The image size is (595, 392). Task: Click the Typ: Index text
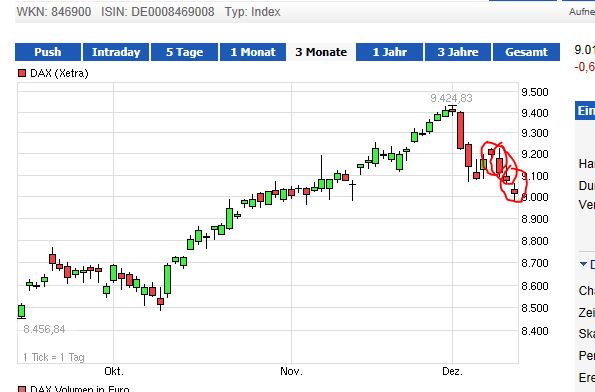(252, 12)
